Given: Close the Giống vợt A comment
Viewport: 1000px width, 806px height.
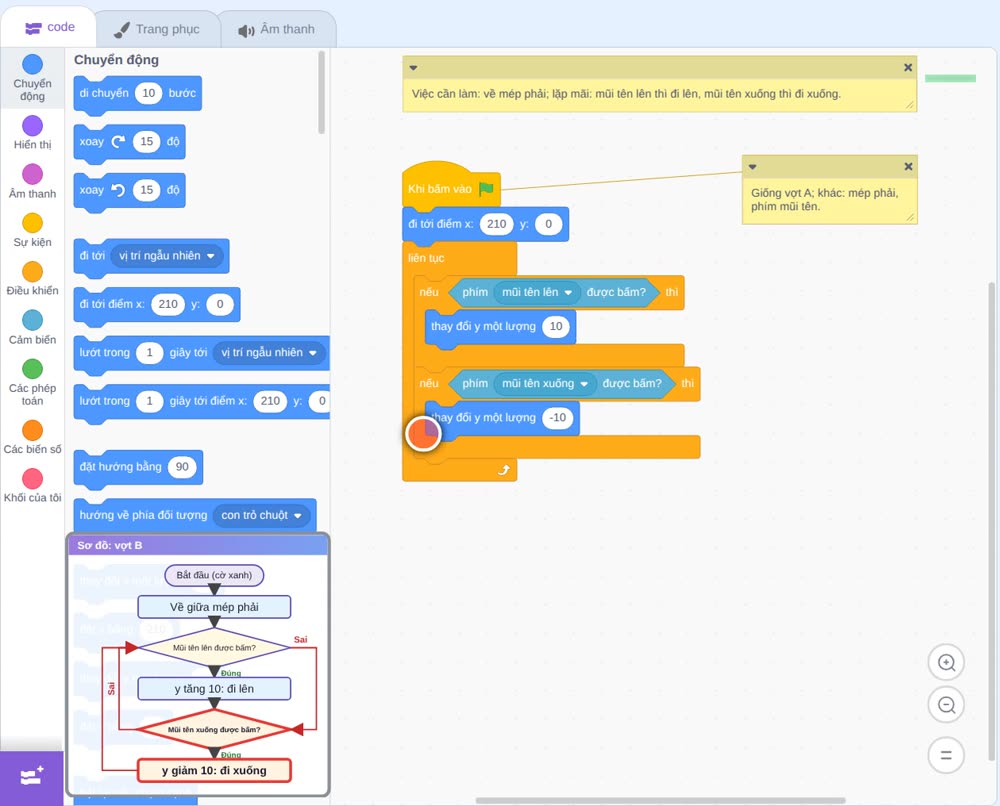Looking at the screenshot, I should coord(908,166).
